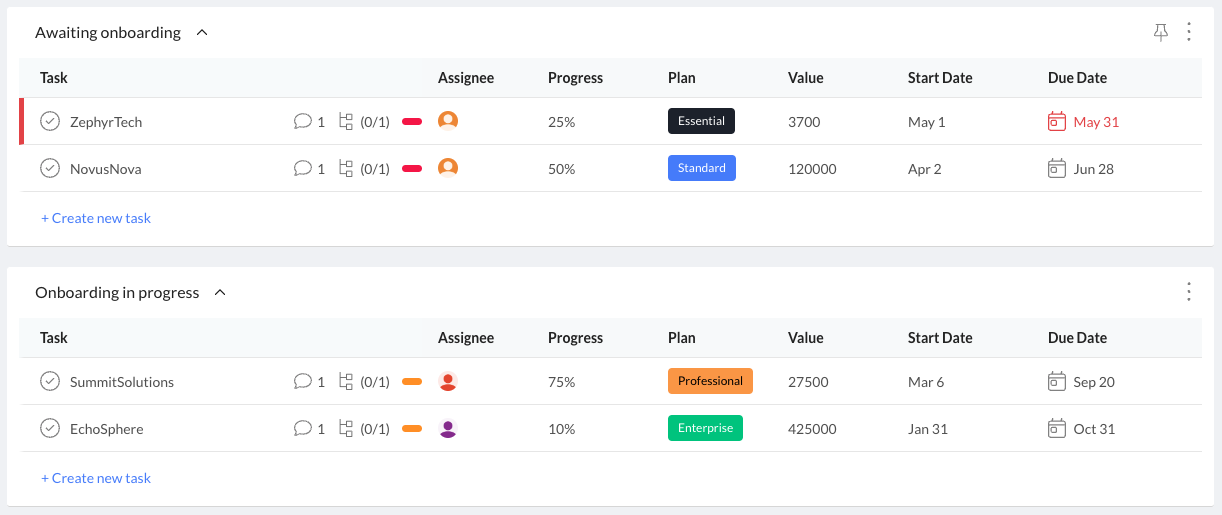The height and width of the screenshot is (515, 1222).
Task: Mark the NovusNova task as complete
Action: click(x=50, y=169)
